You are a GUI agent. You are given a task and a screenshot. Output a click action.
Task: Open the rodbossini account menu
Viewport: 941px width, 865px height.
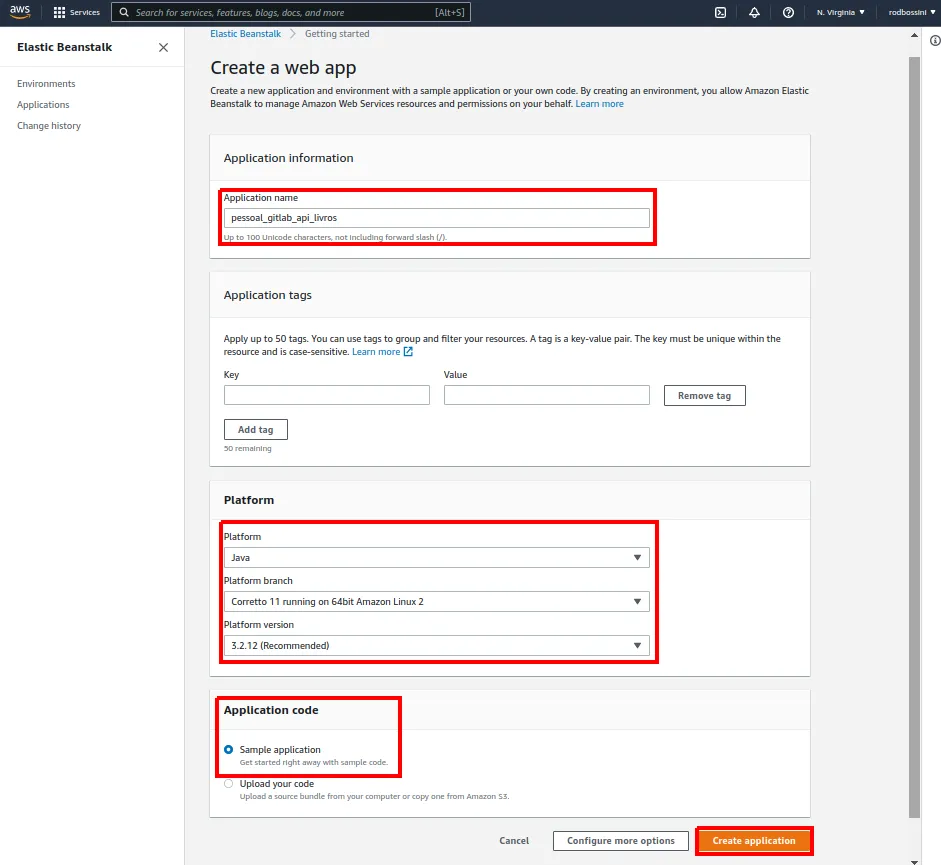click(911, 12)
